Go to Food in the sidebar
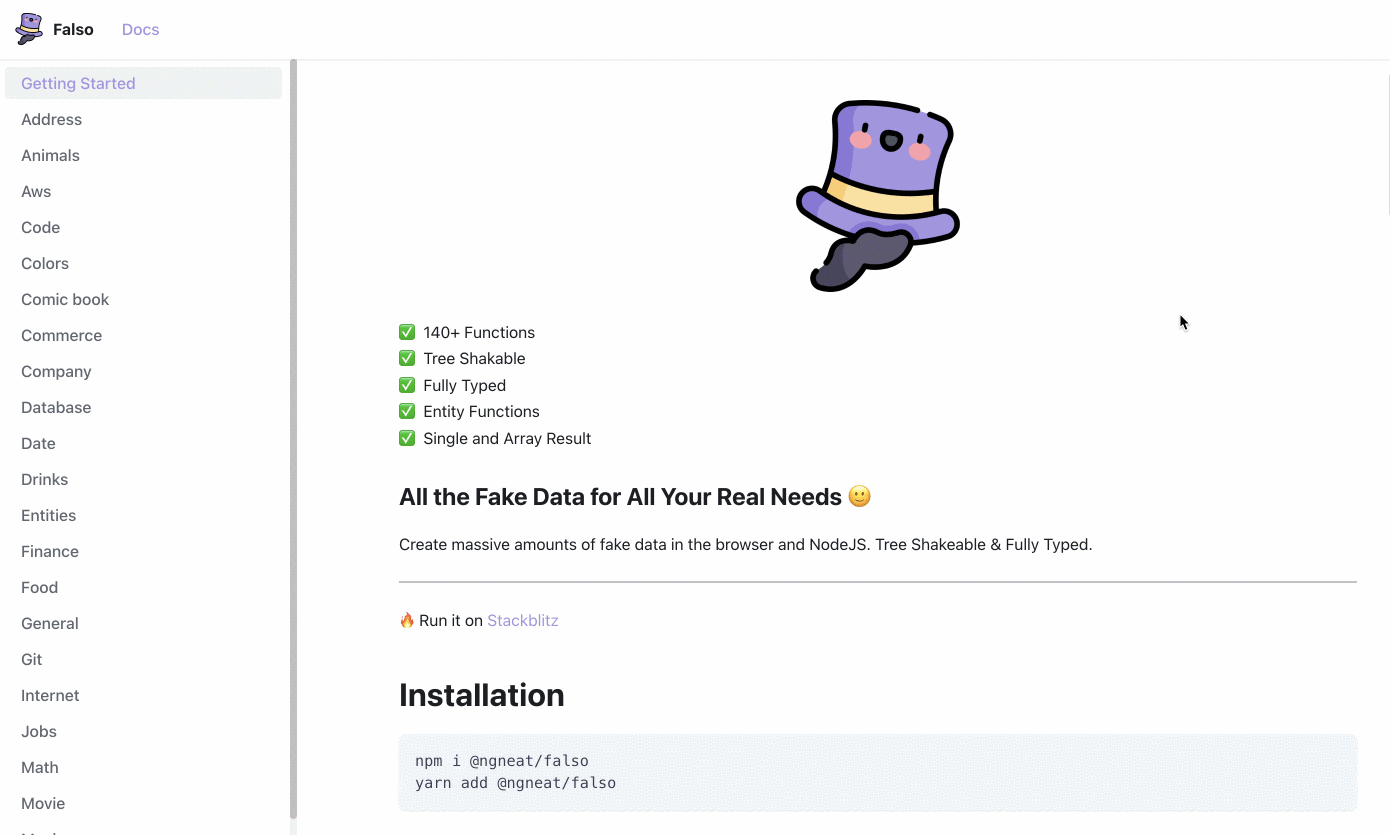Viewport: 1390px width, 835px height. pyautogui.click(x=143, y=587)
